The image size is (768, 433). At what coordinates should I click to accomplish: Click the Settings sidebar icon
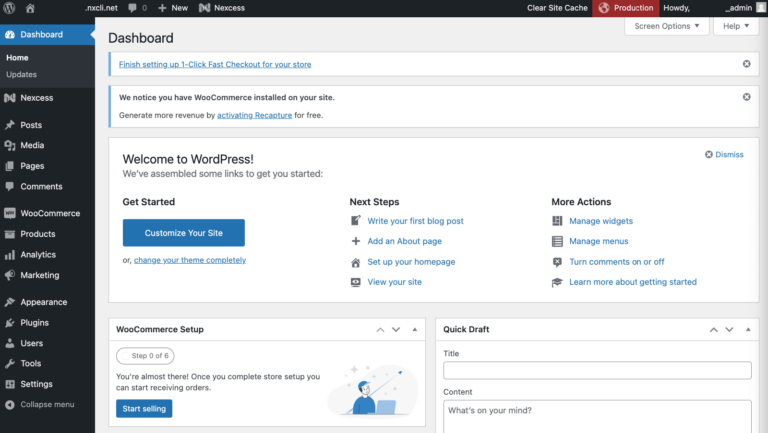[10, 384]
